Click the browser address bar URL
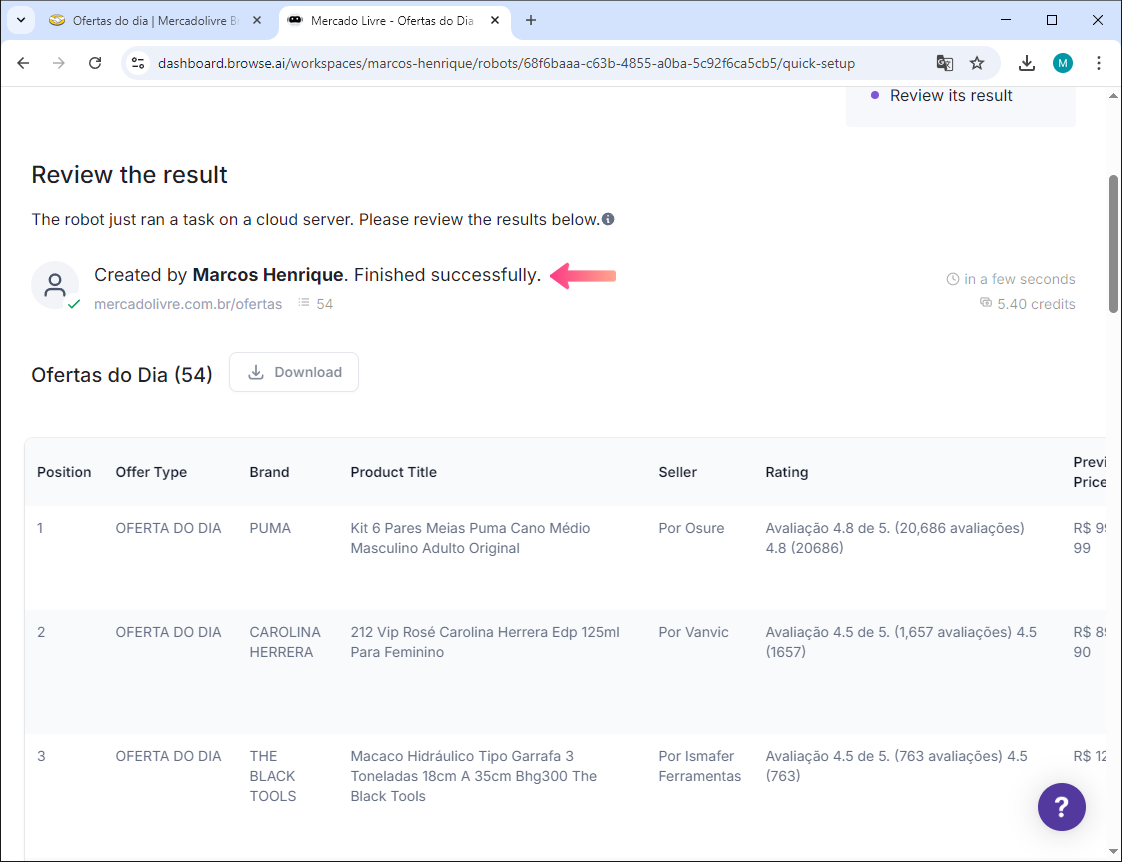This screenshot has height=862, width=1122. click(506, 63)
